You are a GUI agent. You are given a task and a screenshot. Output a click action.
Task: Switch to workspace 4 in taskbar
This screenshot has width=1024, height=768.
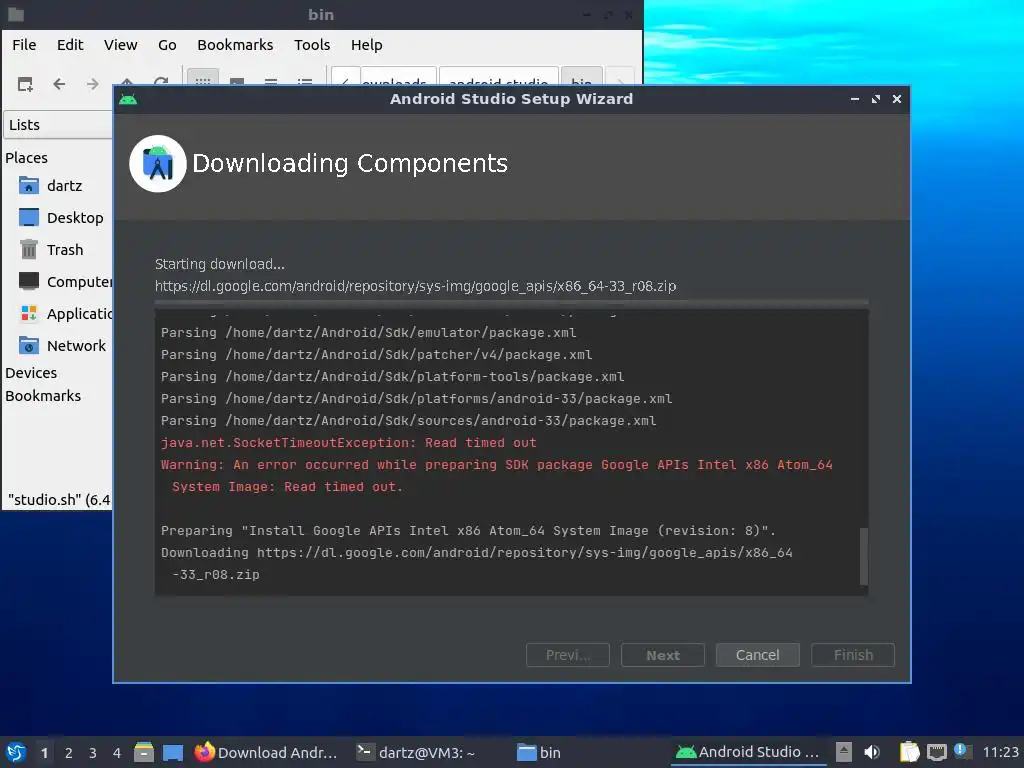tap(117, 753)
